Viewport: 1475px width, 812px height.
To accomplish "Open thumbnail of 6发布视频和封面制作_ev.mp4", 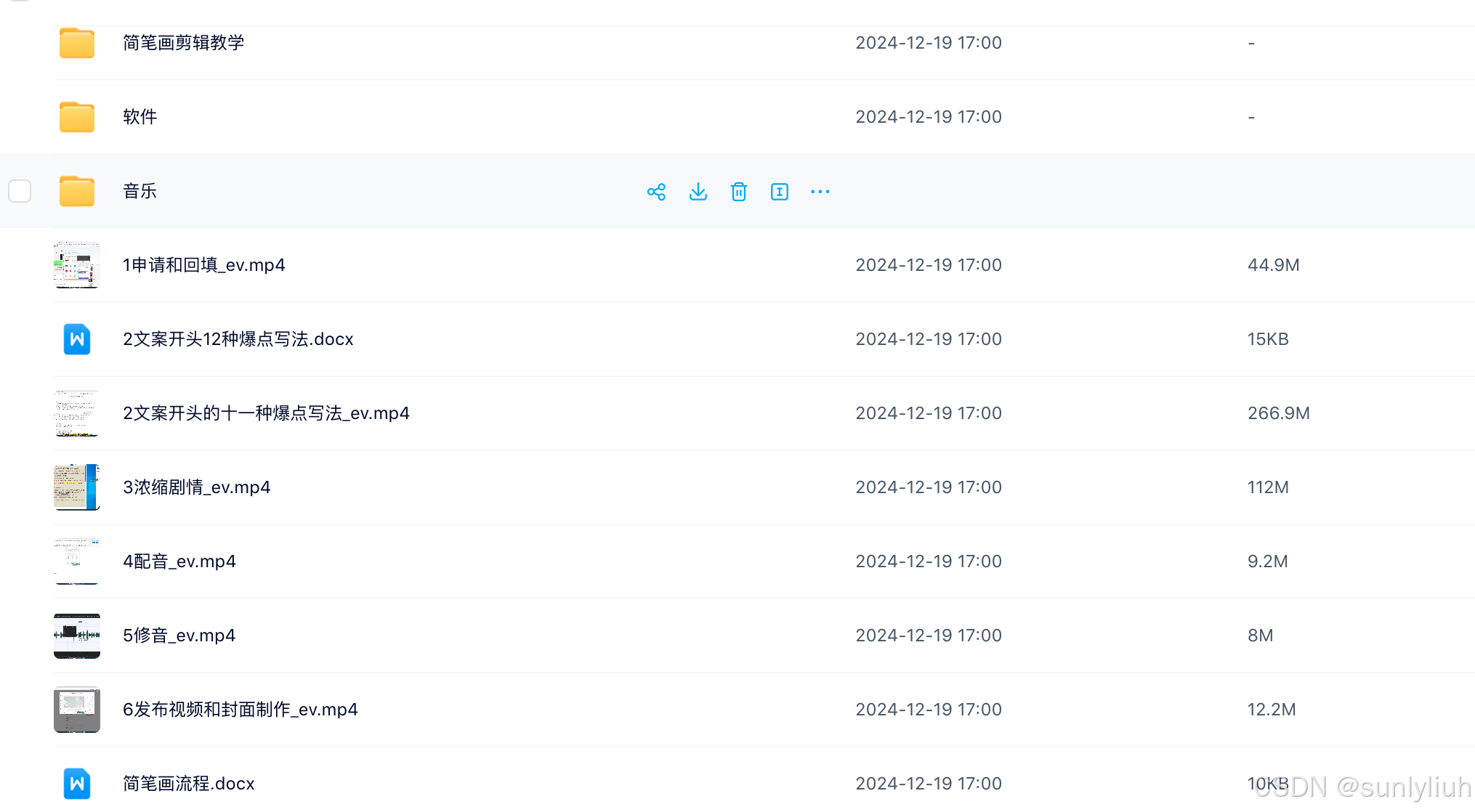I will click(77, 710).
